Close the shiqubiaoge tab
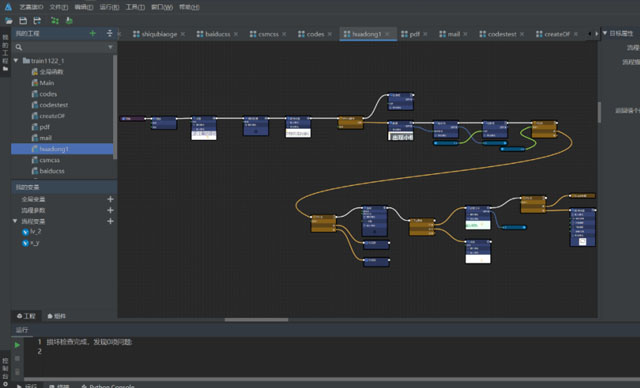The width and height of the screenshot is (640, 388). point(182,34)
